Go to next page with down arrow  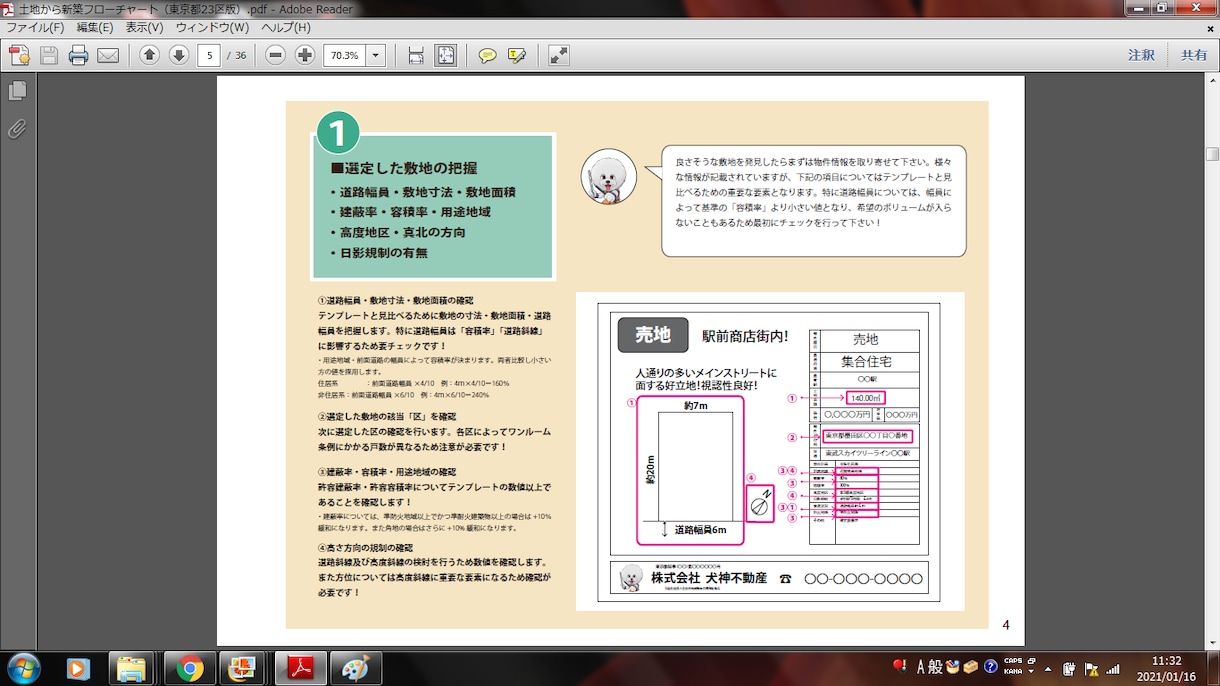[179, 55]
